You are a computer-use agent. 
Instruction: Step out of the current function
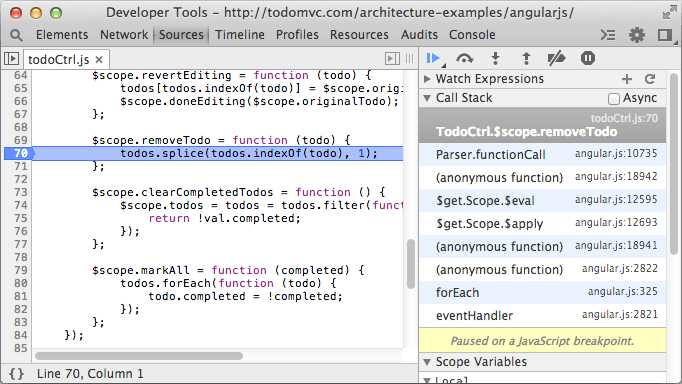pos(526,58)
